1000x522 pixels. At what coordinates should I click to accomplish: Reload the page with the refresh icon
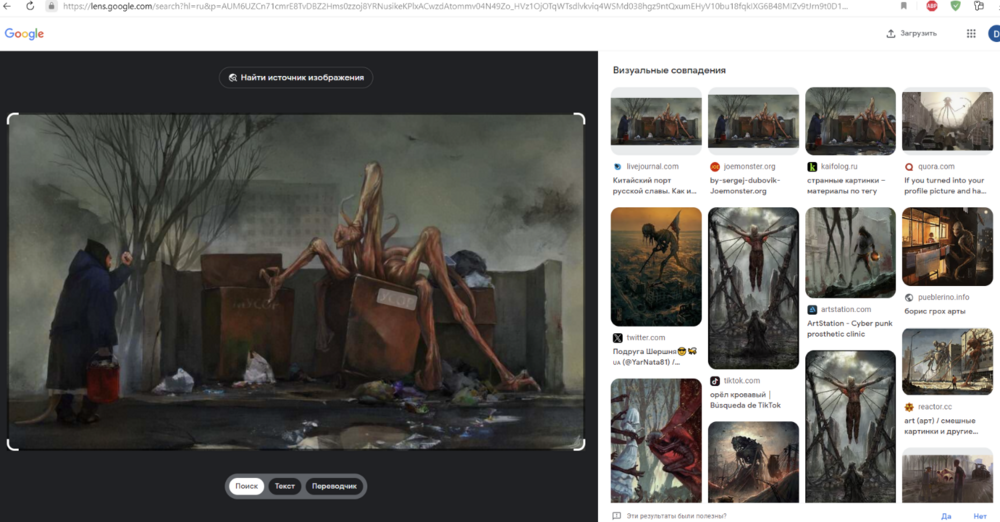click(x=30, y=6)
